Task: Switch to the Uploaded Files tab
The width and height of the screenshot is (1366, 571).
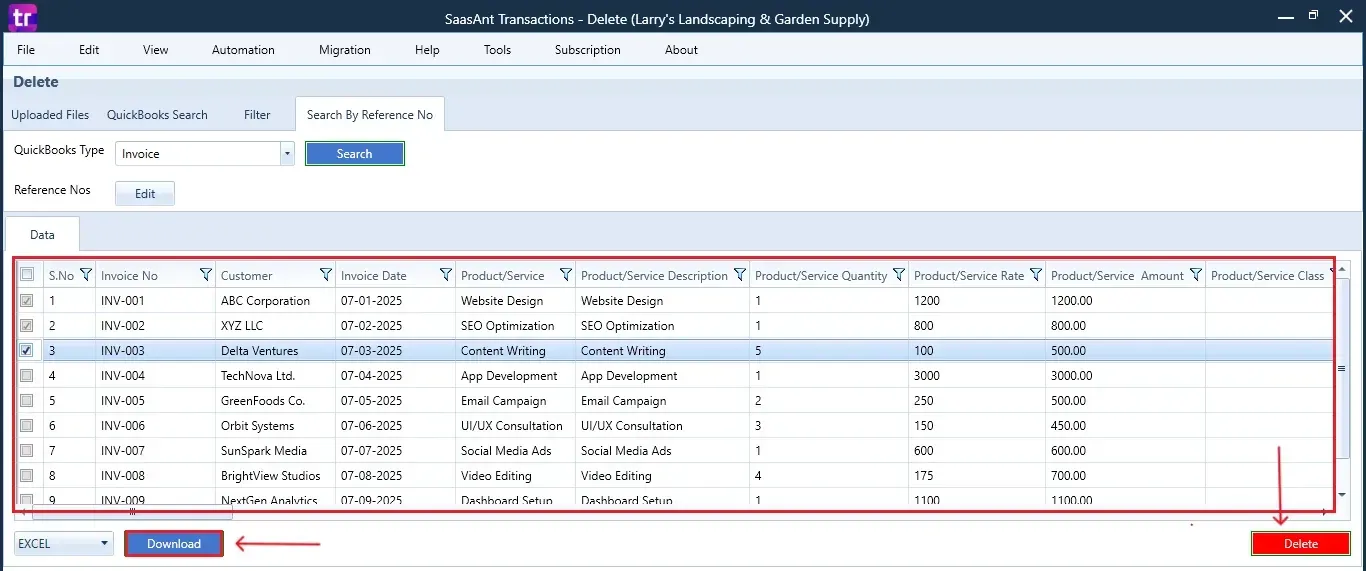Action: point(50,115)
